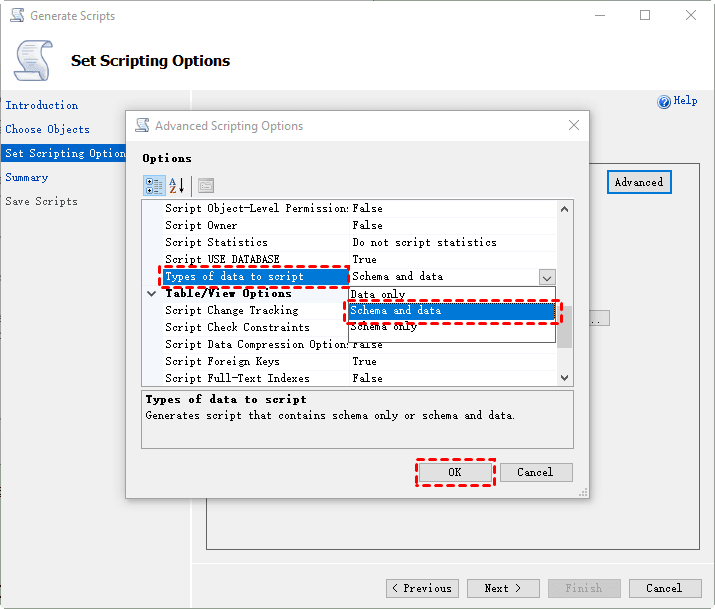Choose 'Schema only' from dropdown list
The height and width of the screenshot is (609, 715).
[452, 327]
